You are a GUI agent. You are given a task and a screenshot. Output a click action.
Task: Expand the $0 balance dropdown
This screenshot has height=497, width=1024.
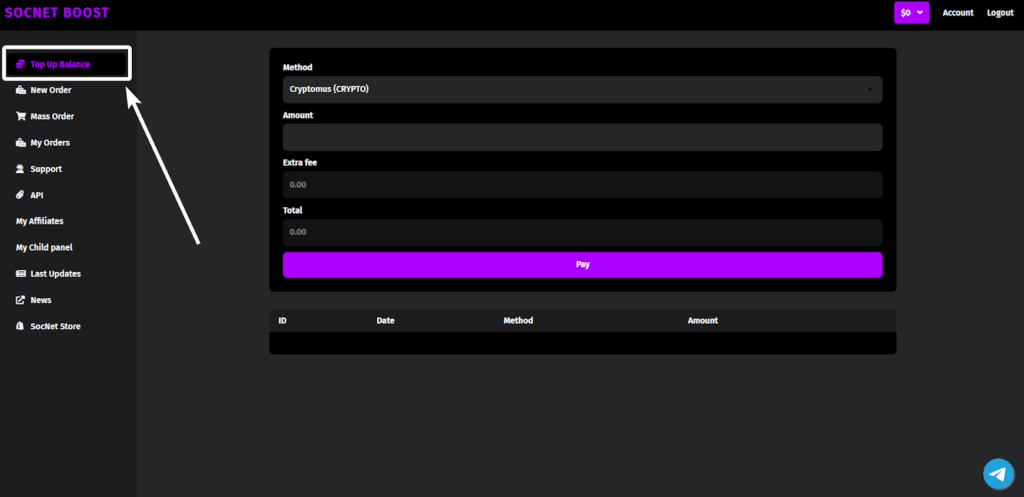(x=911, y=13)
